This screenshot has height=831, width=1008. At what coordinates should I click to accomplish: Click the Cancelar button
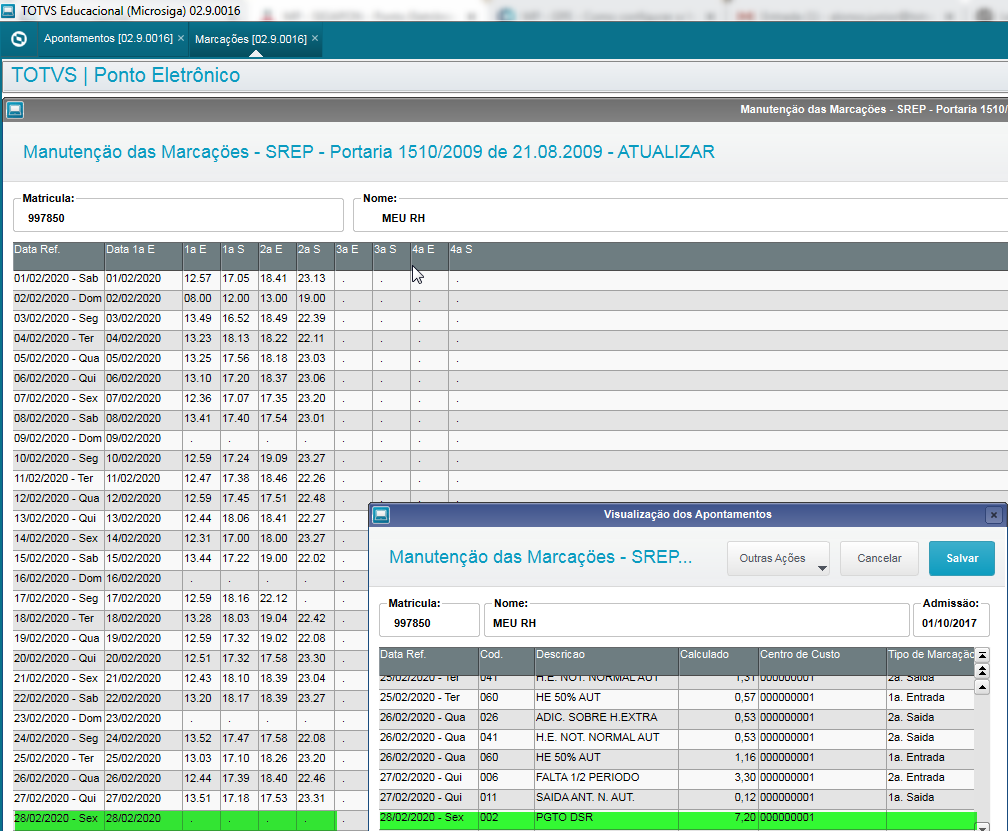coord(879,558)
